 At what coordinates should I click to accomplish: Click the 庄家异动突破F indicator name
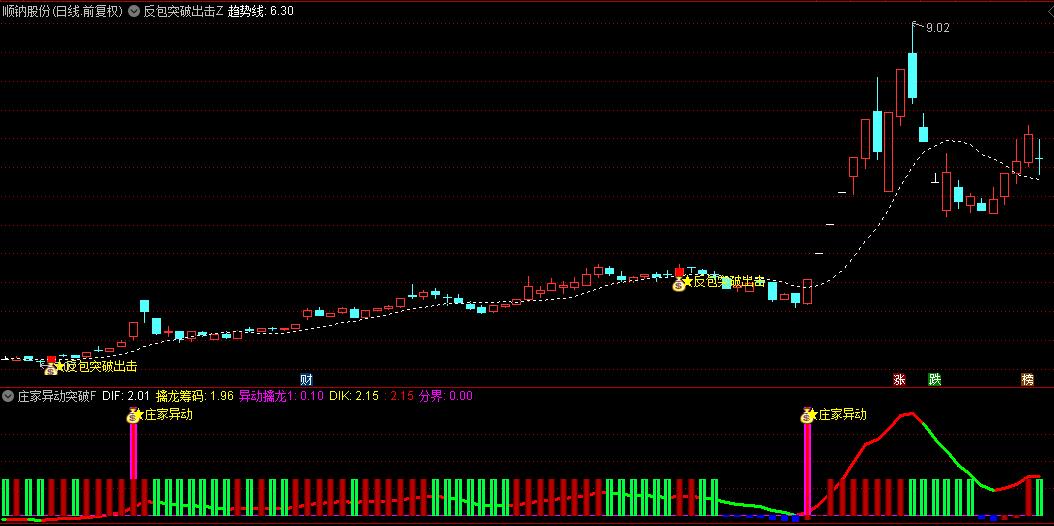(57, 396)
